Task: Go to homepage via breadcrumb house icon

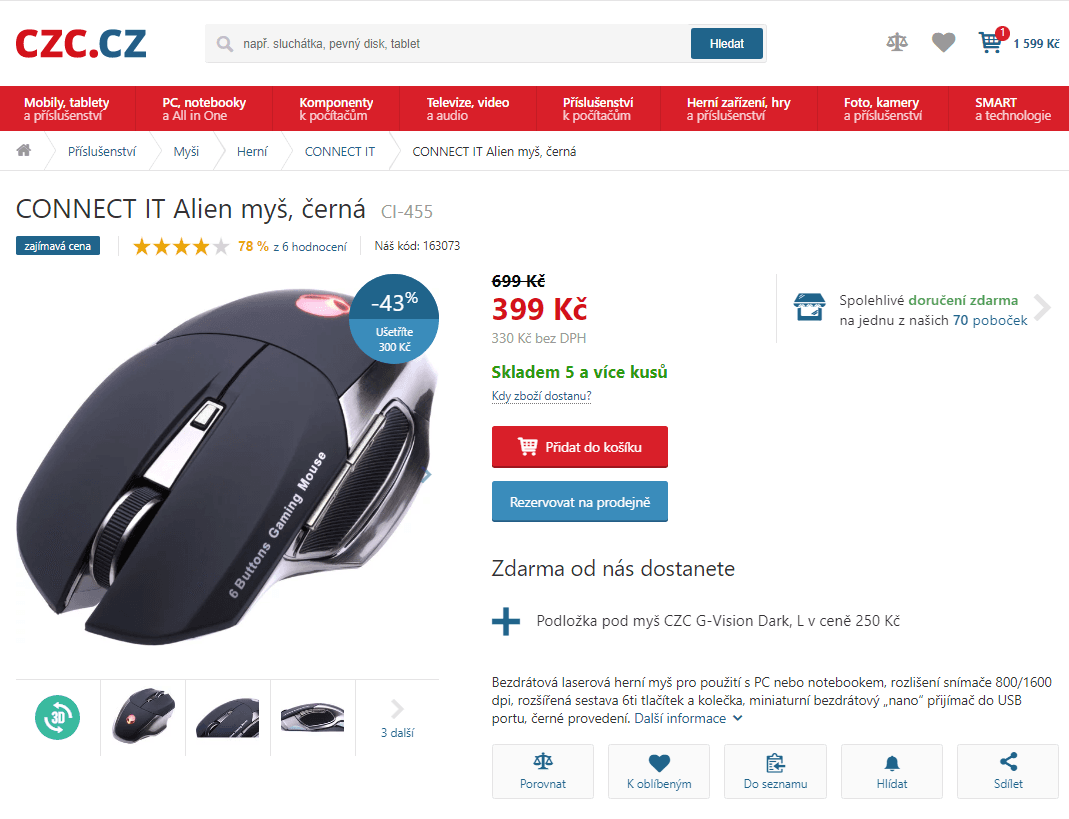Action: (24, 151)
